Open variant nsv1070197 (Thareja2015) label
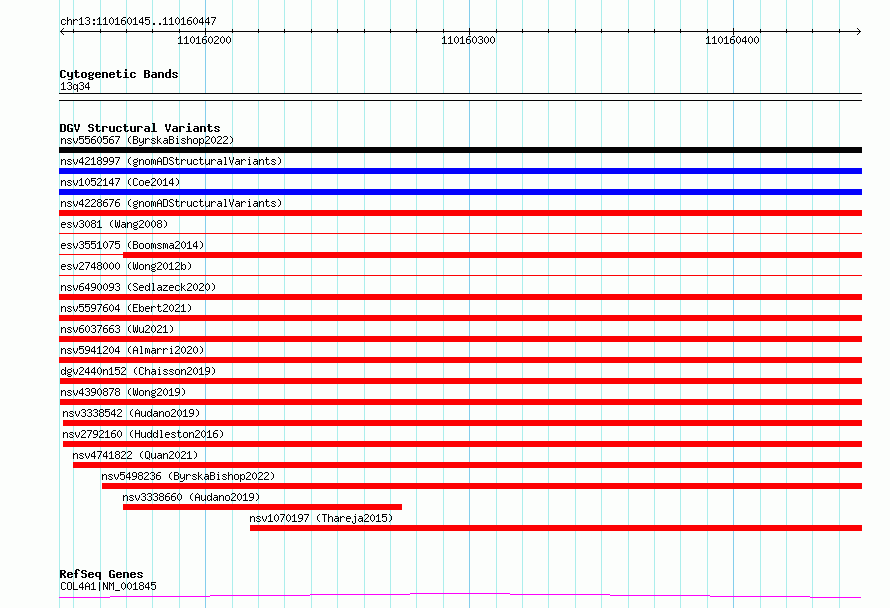This screenshot has height=608, width=890. pyautogui.click(x=321, y=518)
